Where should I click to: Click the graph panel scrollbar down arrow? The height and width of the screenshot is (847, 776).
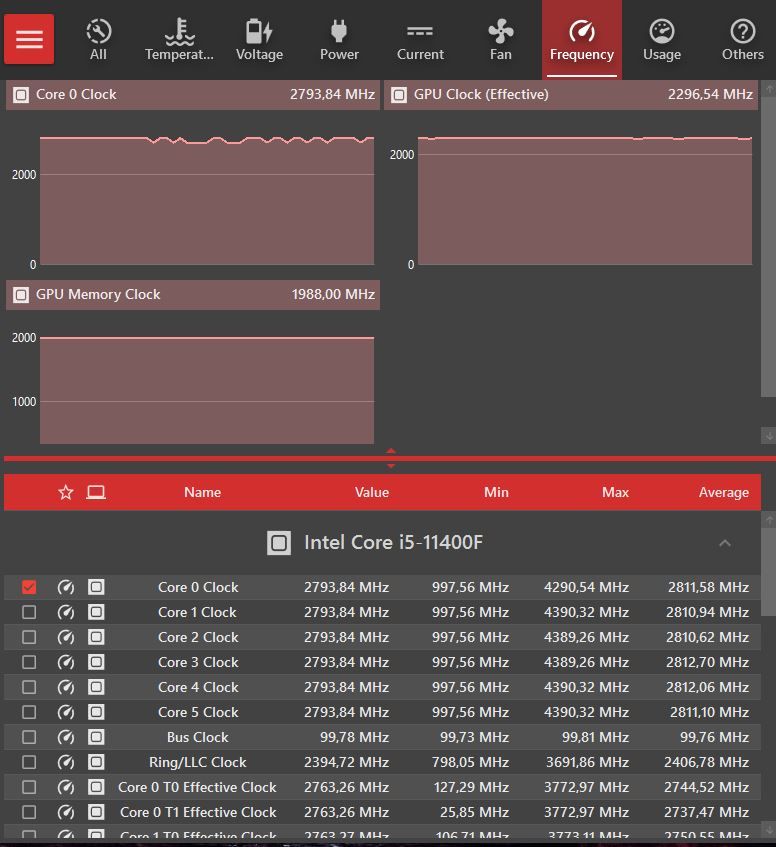[768, 435]
